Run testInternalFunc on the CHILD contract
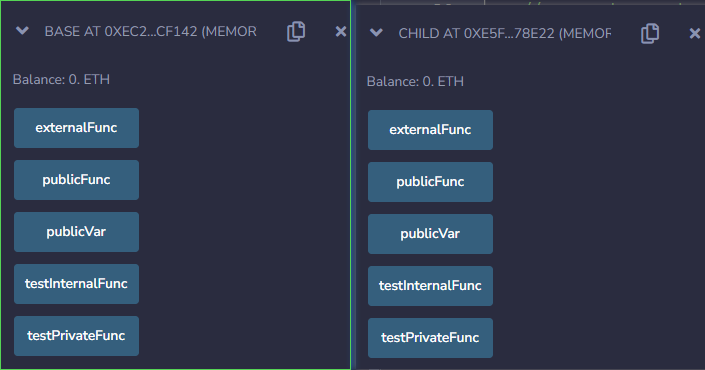The image size is (705, 370). point(430,286)
